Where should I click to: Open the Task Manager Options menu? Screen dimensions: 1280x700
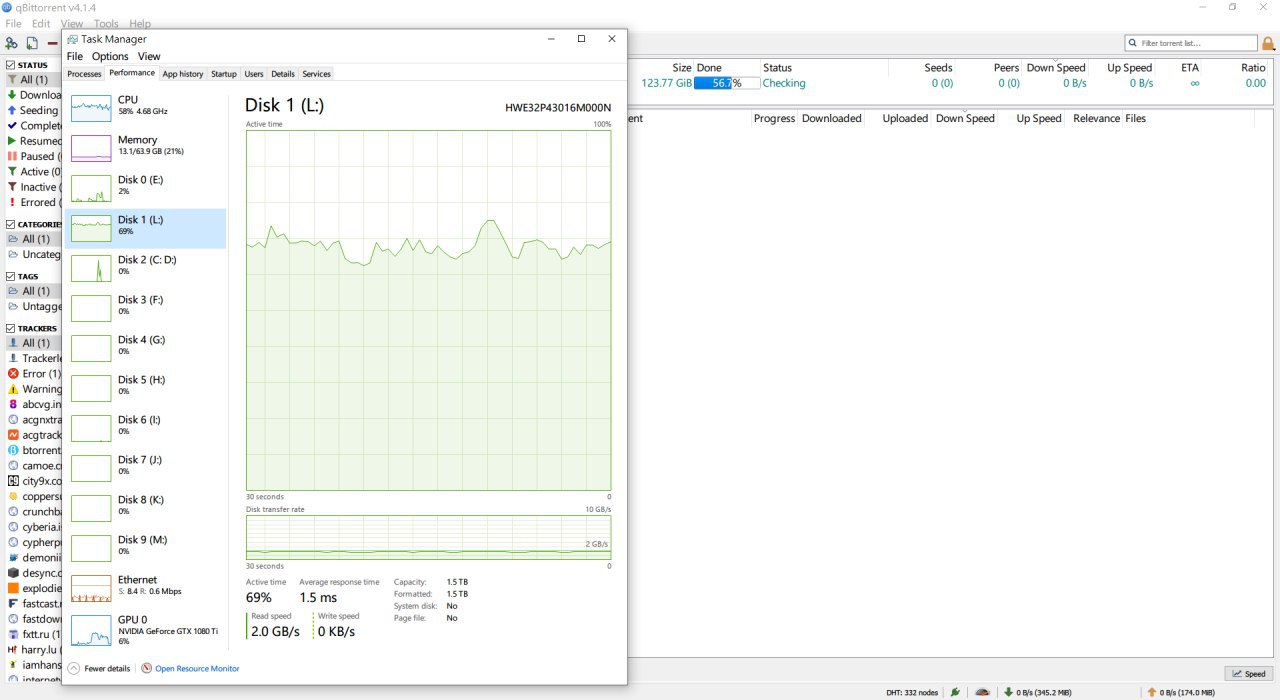(x=110, y=56)
